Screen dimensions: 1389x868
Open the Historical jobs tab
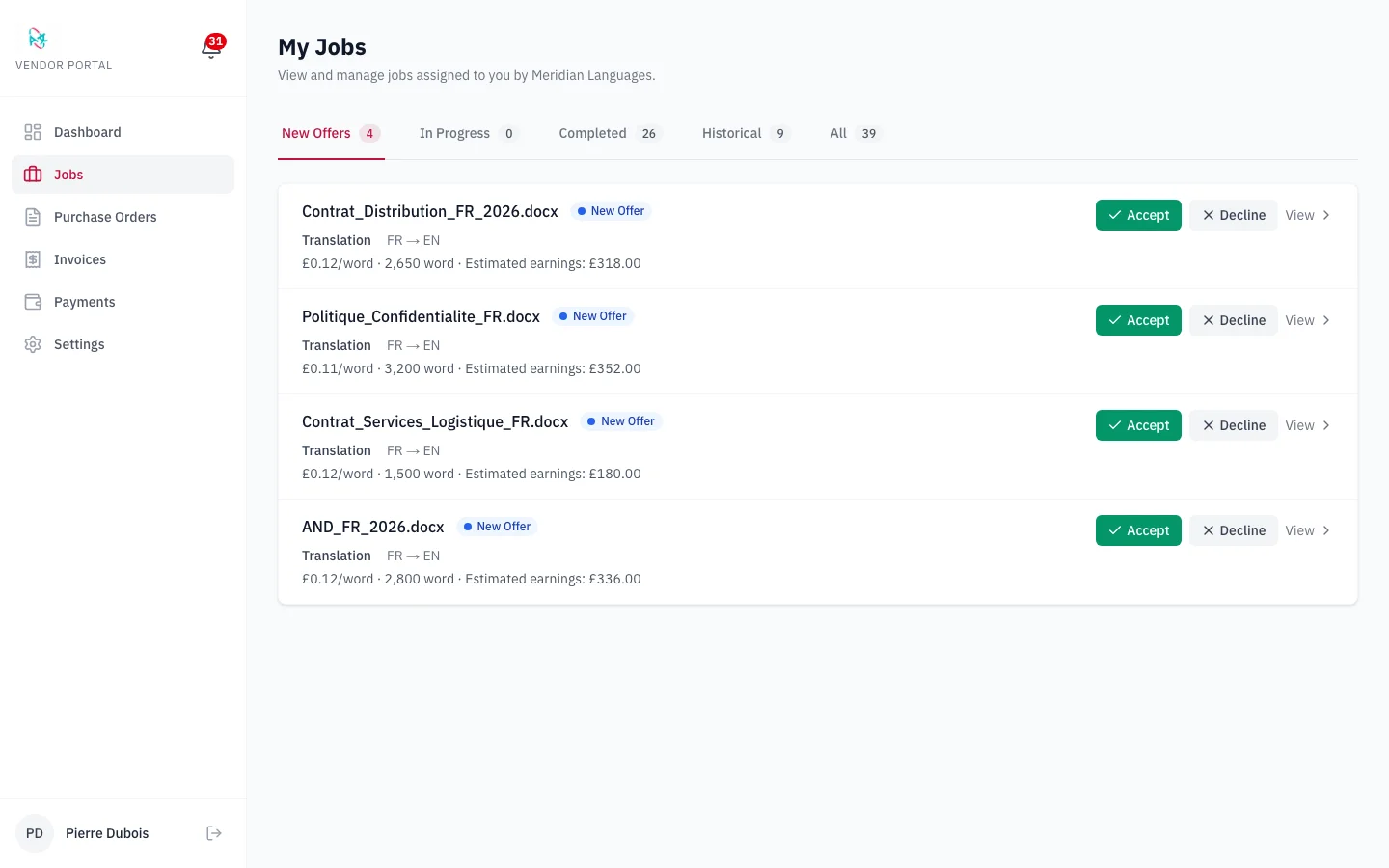coord(746,134)
